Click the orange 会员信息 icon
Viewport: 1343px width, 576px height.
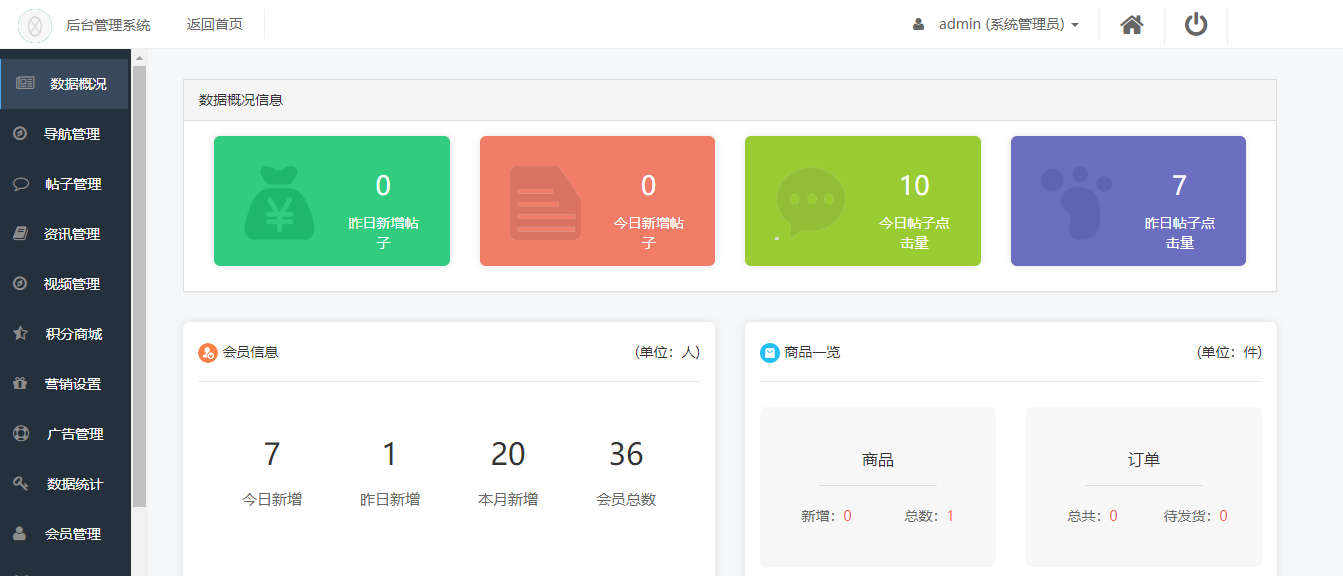pyautogui.click(x=208, y=352)
